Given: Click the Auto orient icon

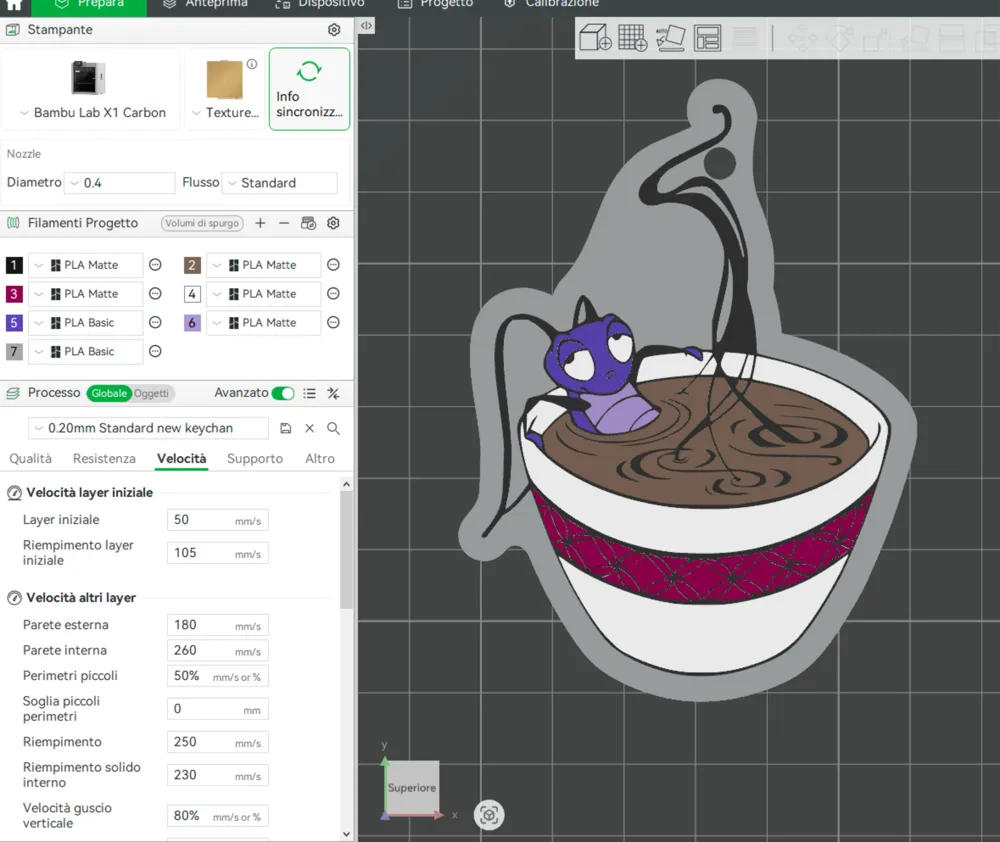Looking at the screenshot, I should [670, 38].
